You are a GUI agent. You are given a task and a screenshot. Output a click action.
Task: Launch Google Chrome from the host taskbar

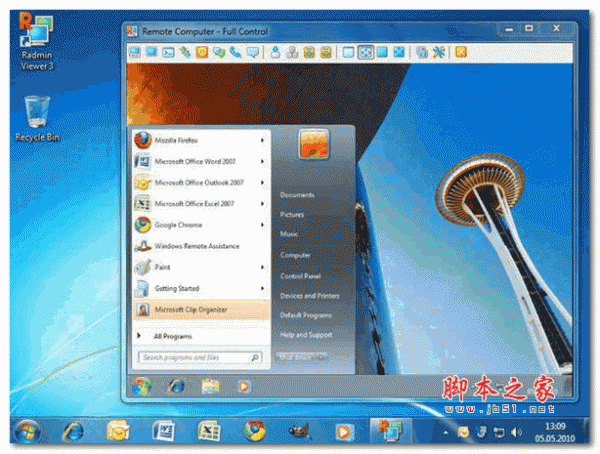[253, 432]
